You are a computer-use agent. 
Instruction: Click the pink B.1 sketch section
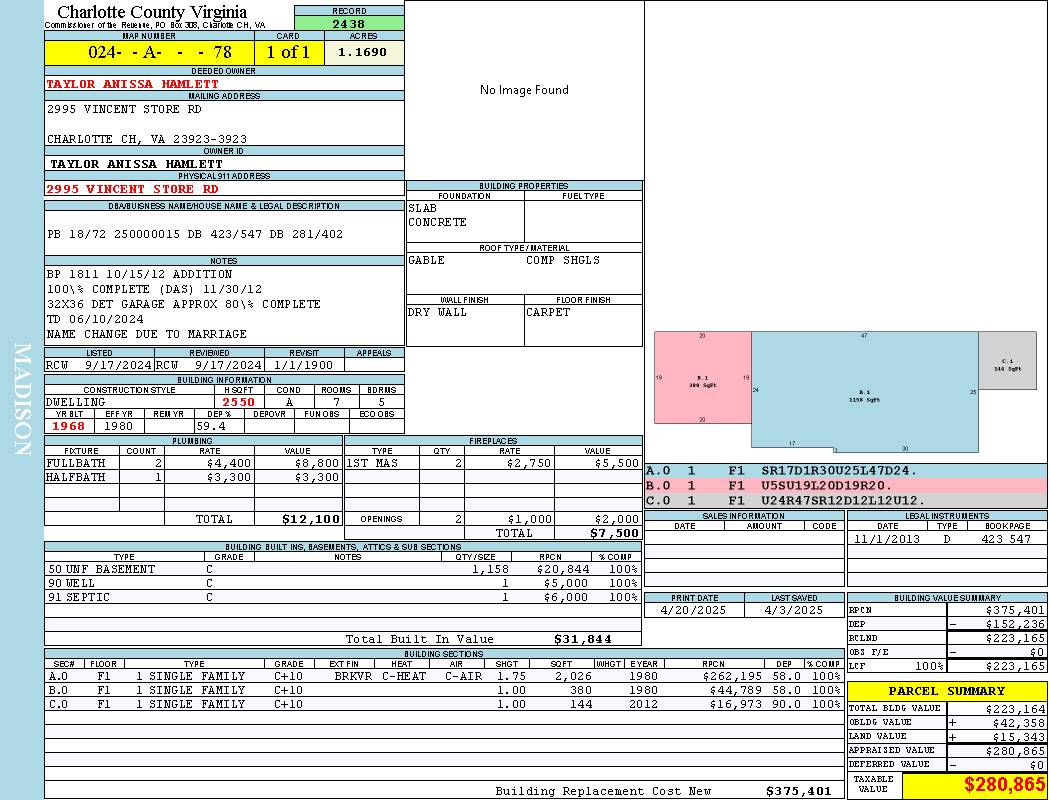[702, 378]
